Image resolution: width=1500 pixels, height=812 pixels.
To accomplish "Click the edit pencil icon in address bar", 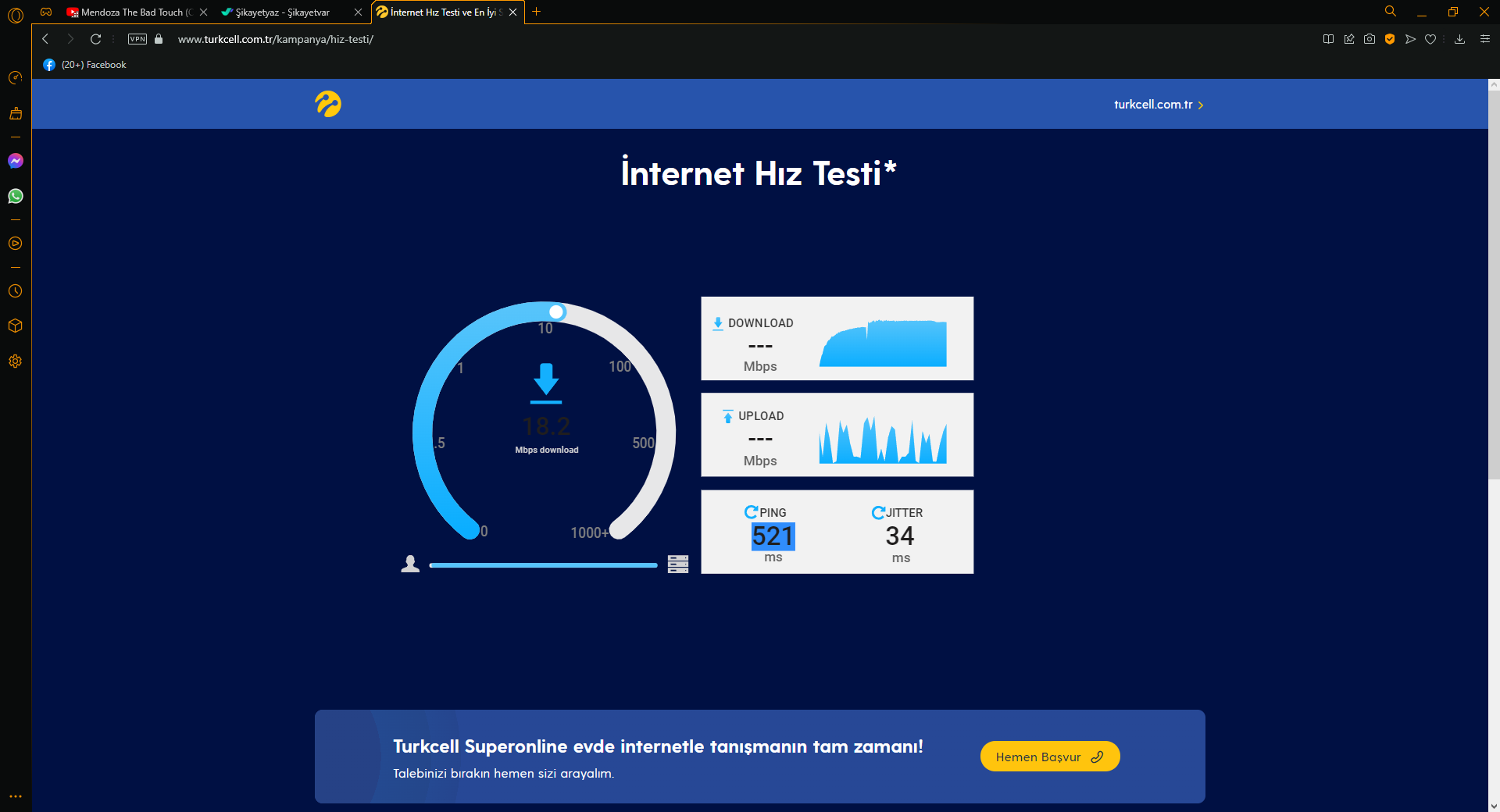I will coord(1349,39).
